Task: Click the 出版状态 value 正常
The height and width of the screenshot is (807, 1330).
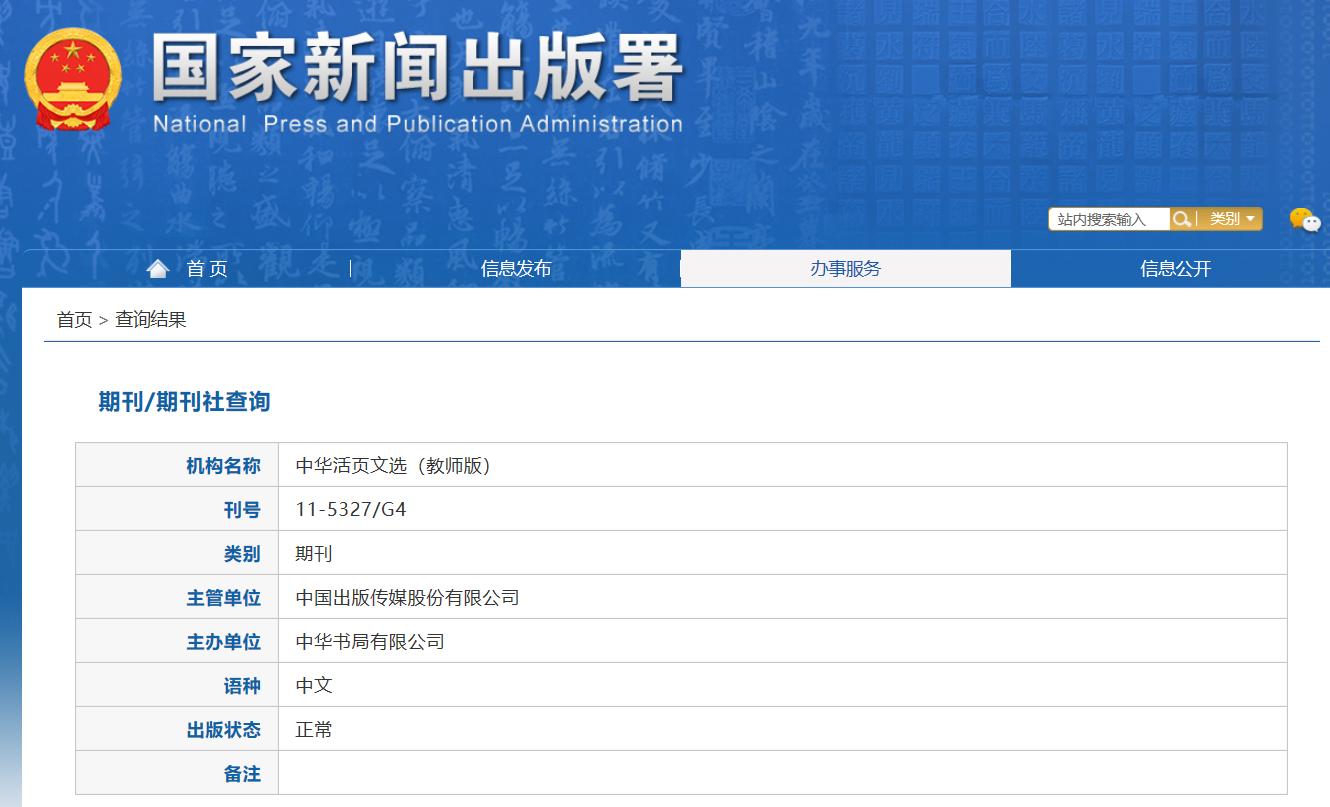Action: tap(314, 730)
